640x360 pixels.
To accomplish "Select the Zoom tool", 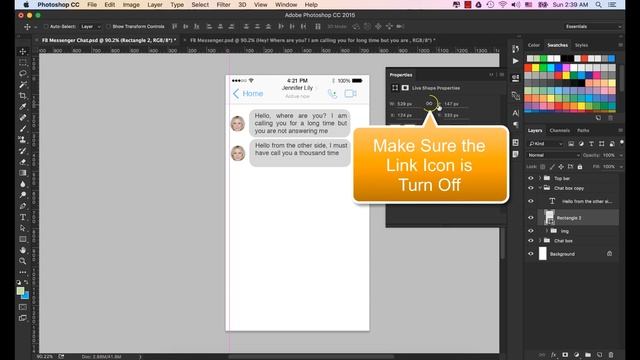I will tap(23, 261).
